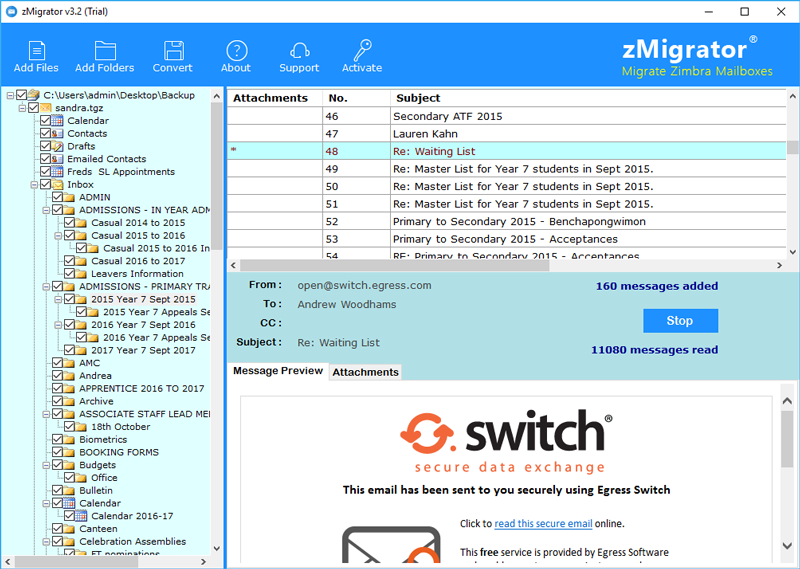
Task: Collapse the ADMISSIONS - IN YEAR node
Action: click(46, 210)
